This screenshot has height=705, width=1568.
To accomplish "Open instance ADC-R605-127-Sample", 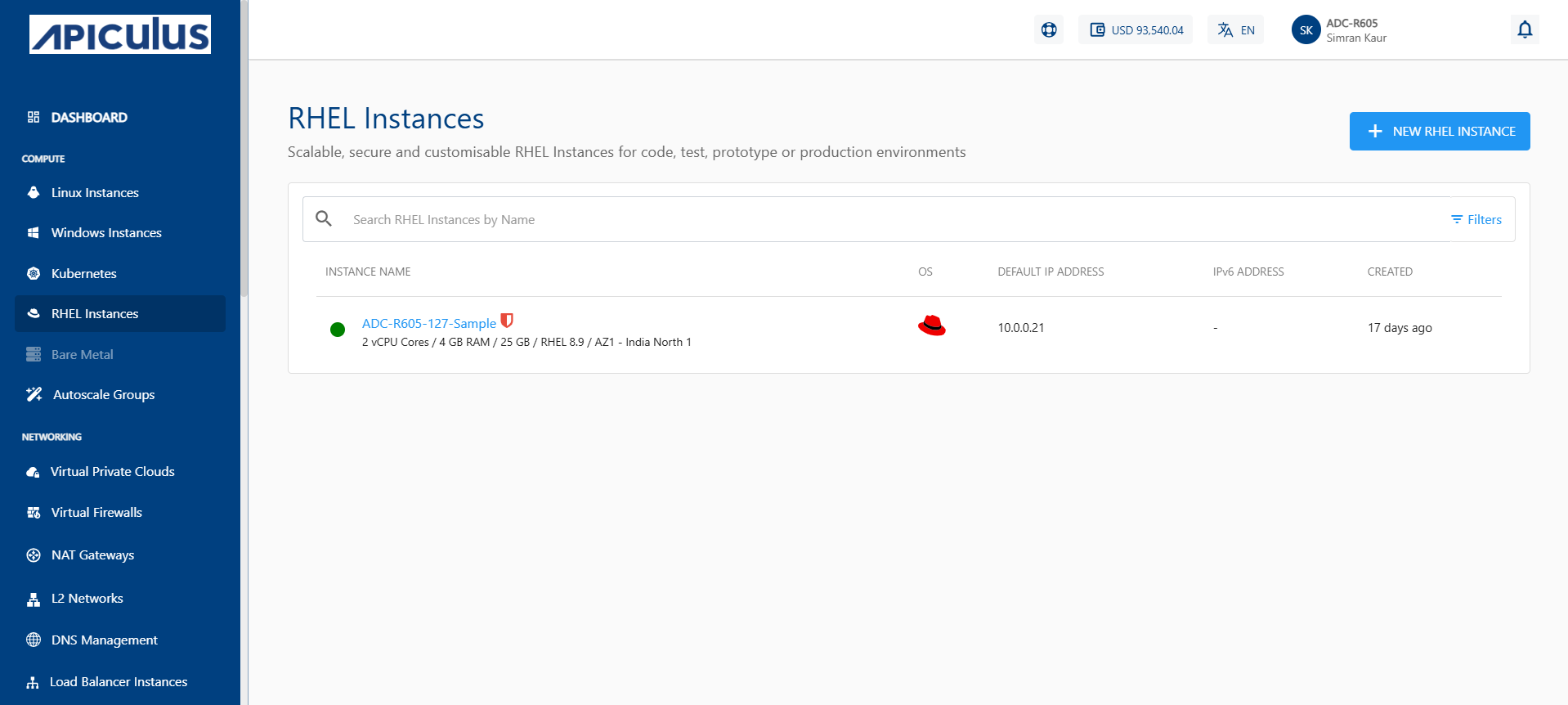I will point(429,323).
